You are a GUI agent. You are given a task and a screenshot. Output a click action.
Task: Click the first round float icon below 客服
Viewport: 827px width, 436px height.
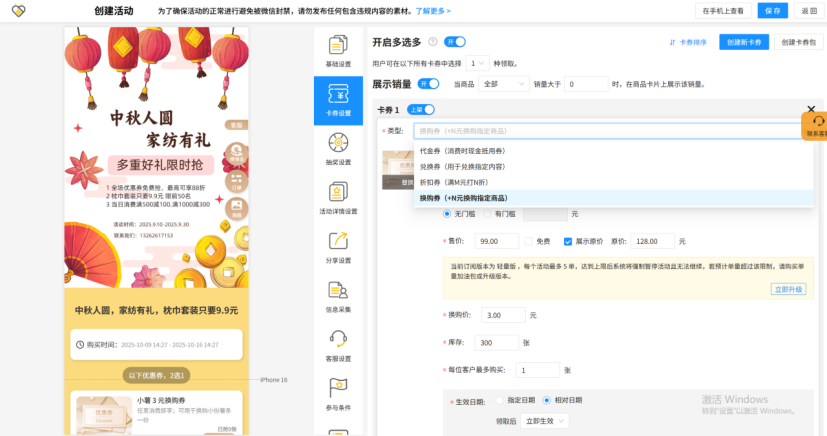[x=236, y=153]
